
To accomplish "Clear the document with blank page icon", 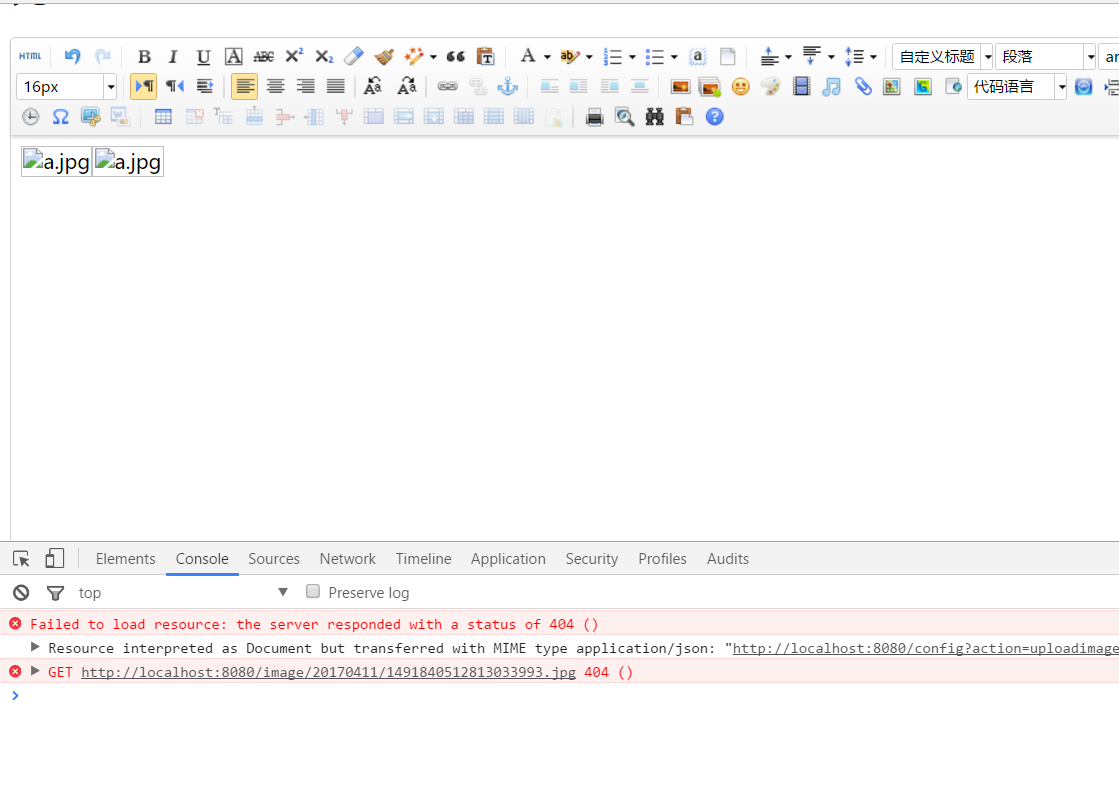I will (727, 56).
